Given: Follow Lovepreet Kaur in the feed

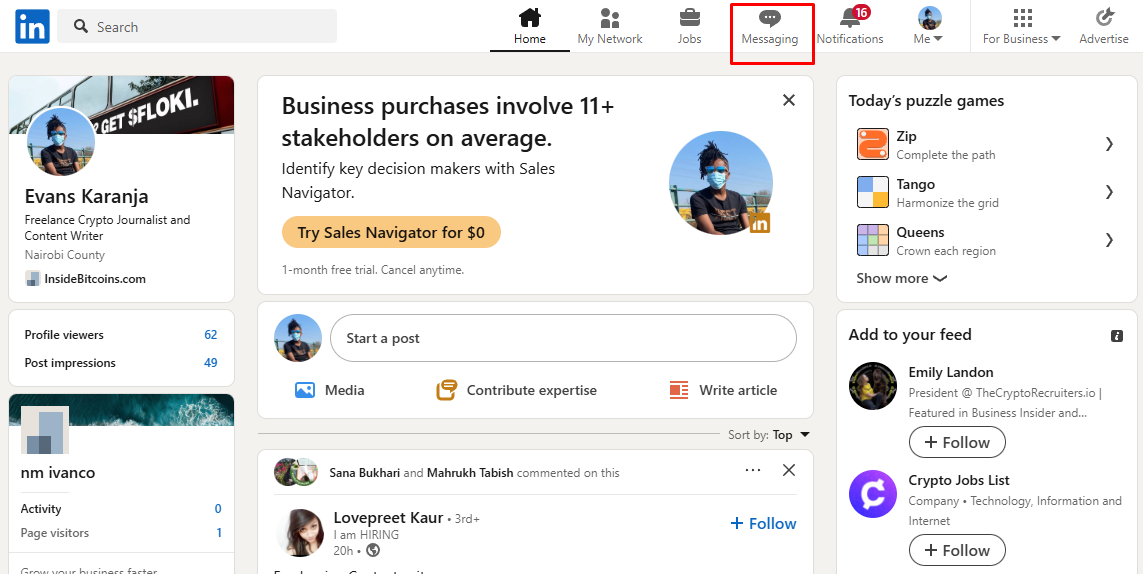Looking at the screenshot, I should tap(763, 524).
